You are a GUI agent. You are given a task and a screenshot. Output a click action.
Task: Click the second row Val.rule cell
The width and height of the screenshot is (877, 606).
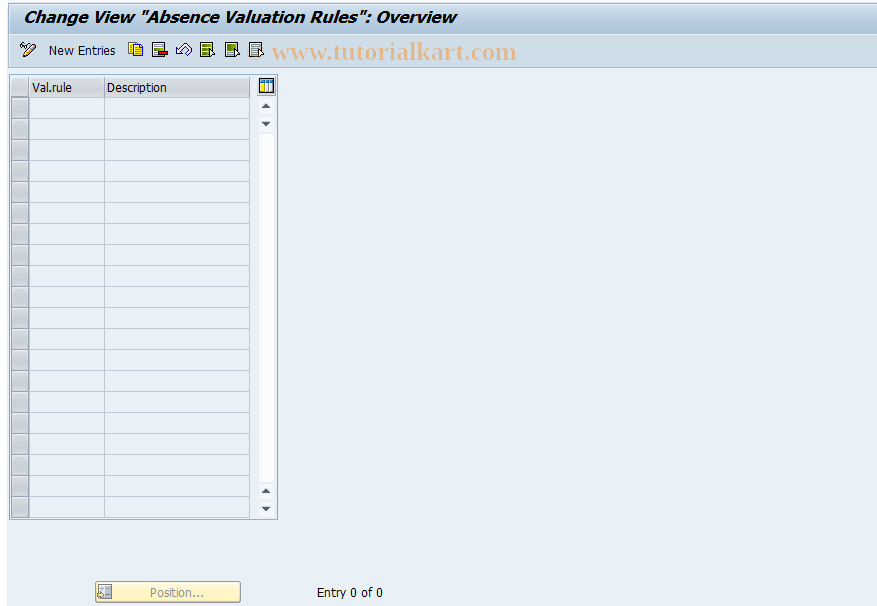tap(67, 129)
